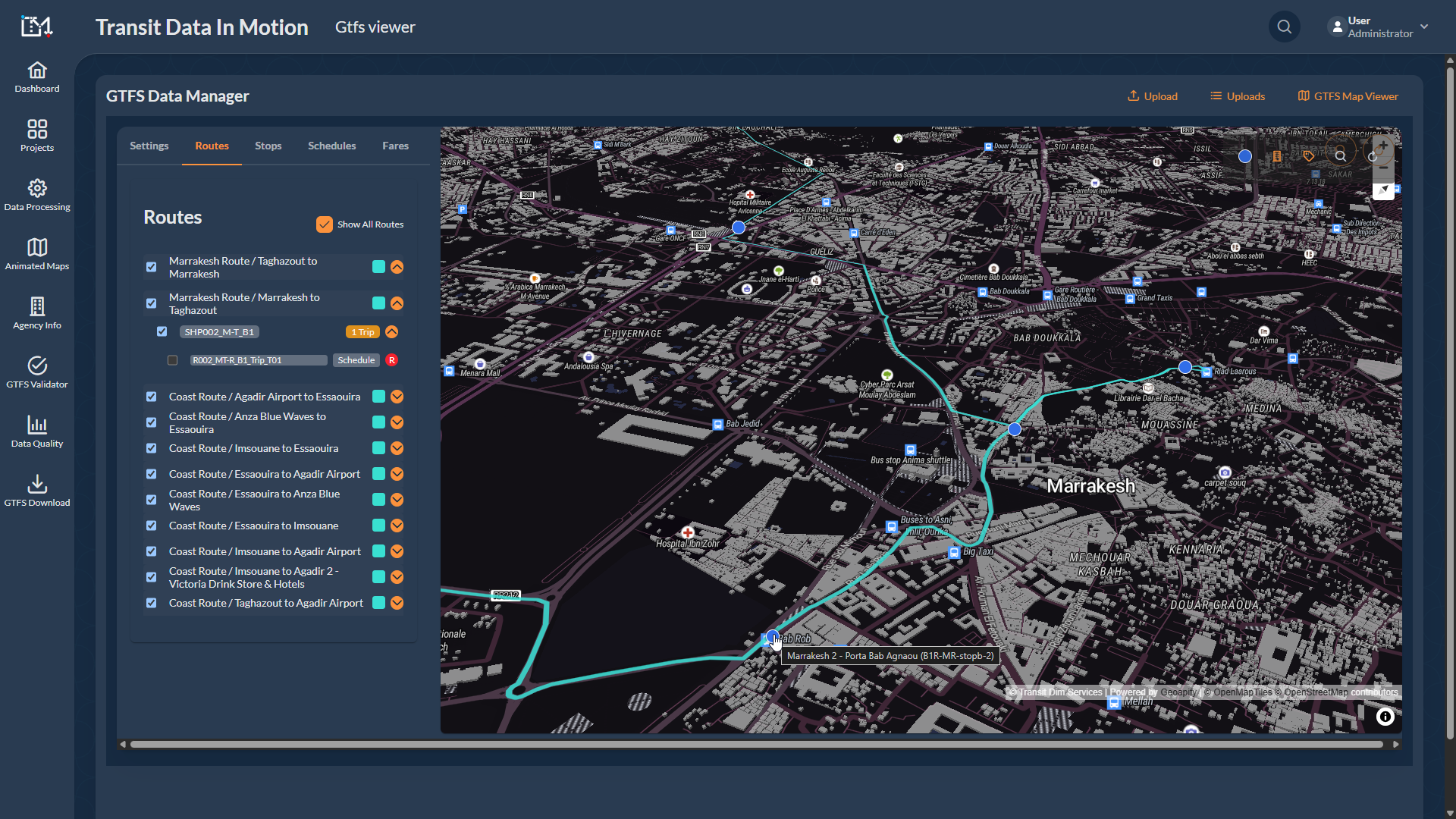Click the orange building icon on map

tap(1277, 156)
